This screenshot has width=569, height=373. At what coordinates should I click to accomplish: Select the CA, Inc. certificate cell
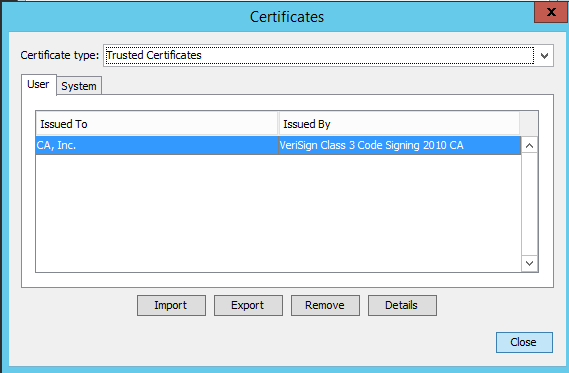(x=157, y=145)
